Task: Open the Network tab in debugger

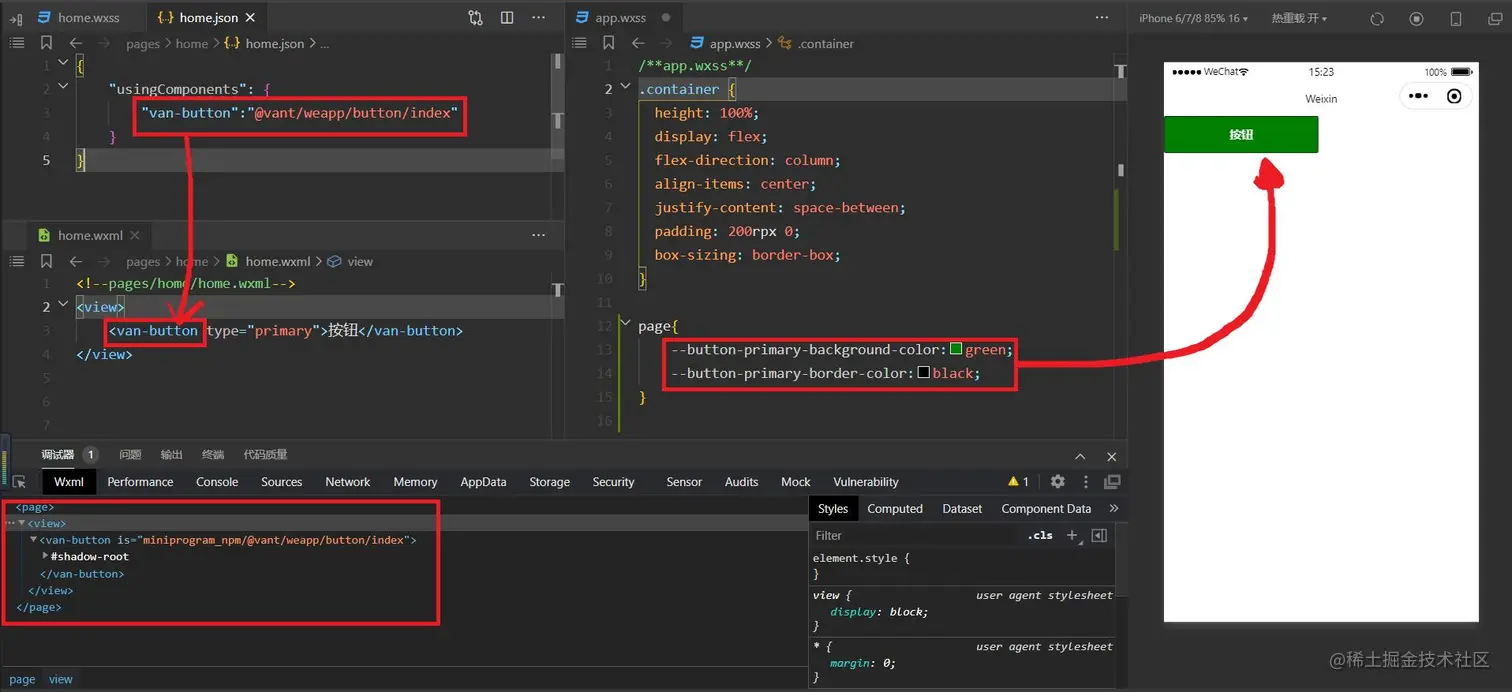Action: tap(348, 482)
